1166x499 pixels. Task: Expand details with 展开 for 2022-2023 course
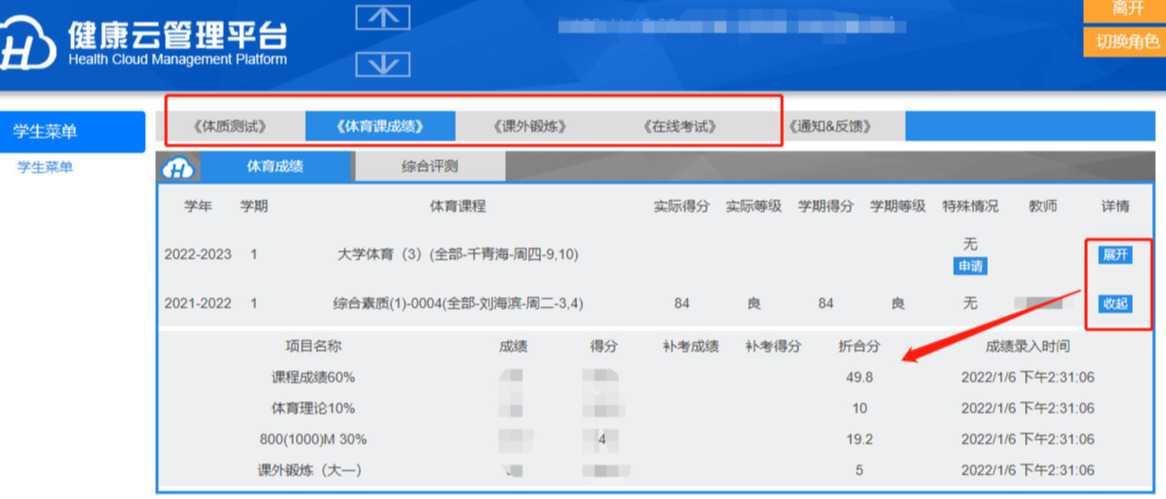pyautogui.click(x=1114, y=255)
